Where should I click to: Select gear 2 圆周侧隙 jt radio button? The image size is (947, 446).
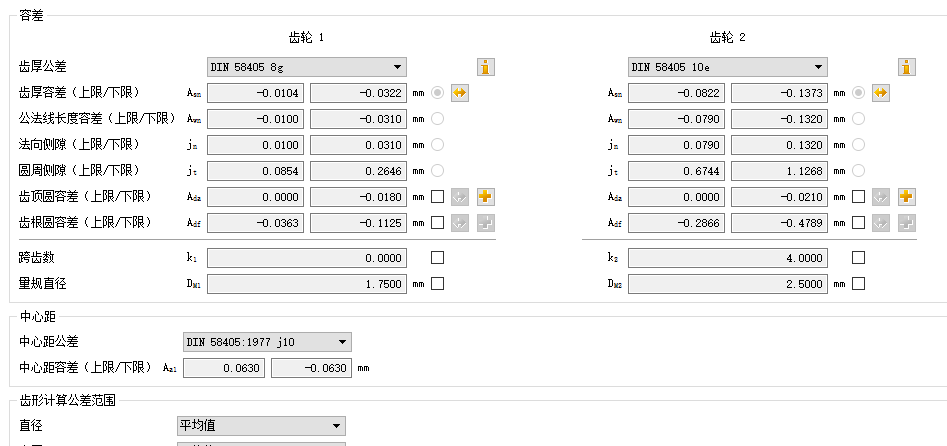point(858,171)
